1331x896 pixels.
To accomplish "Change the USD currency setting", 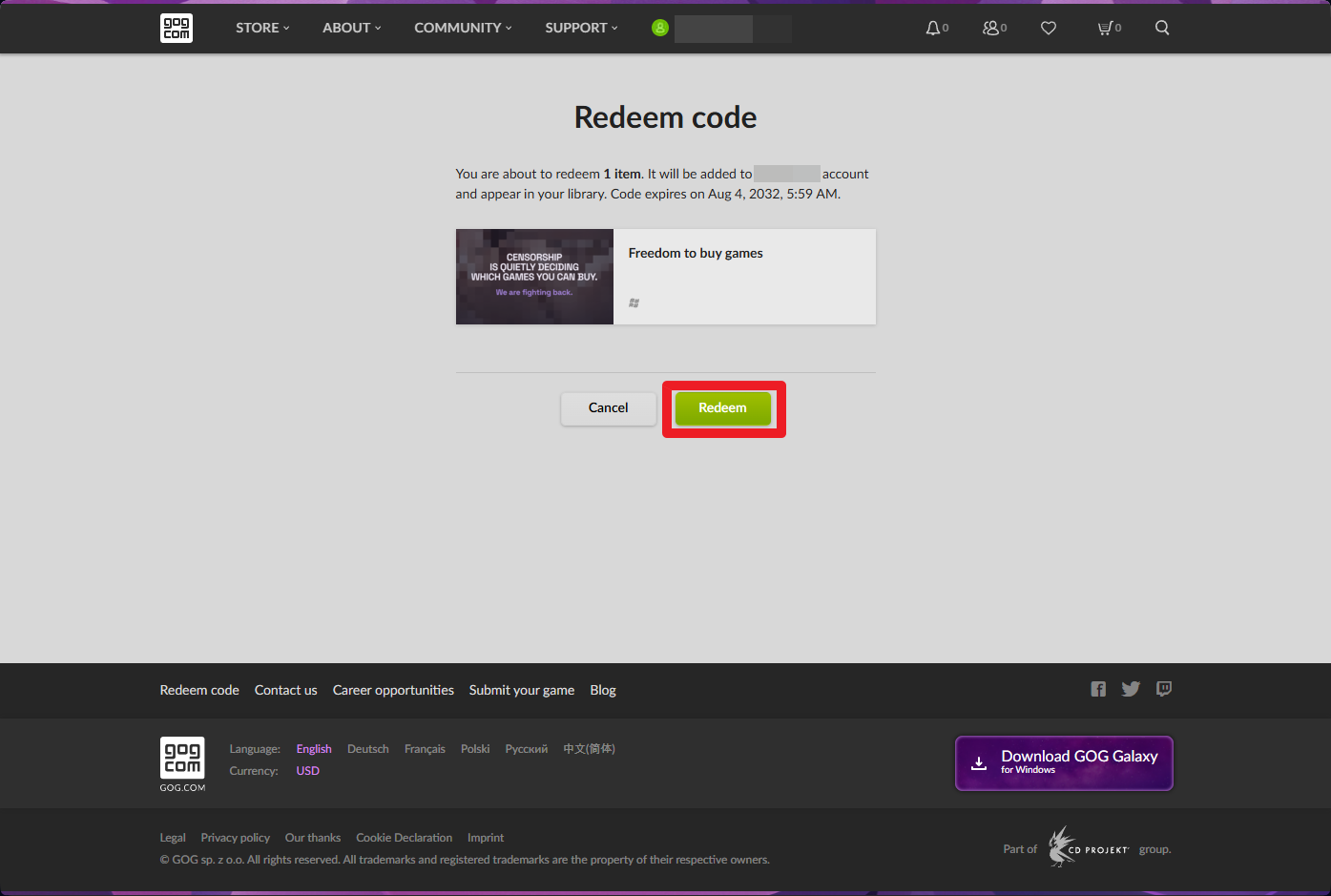I will pyautogui.click(x=307, y=771).
